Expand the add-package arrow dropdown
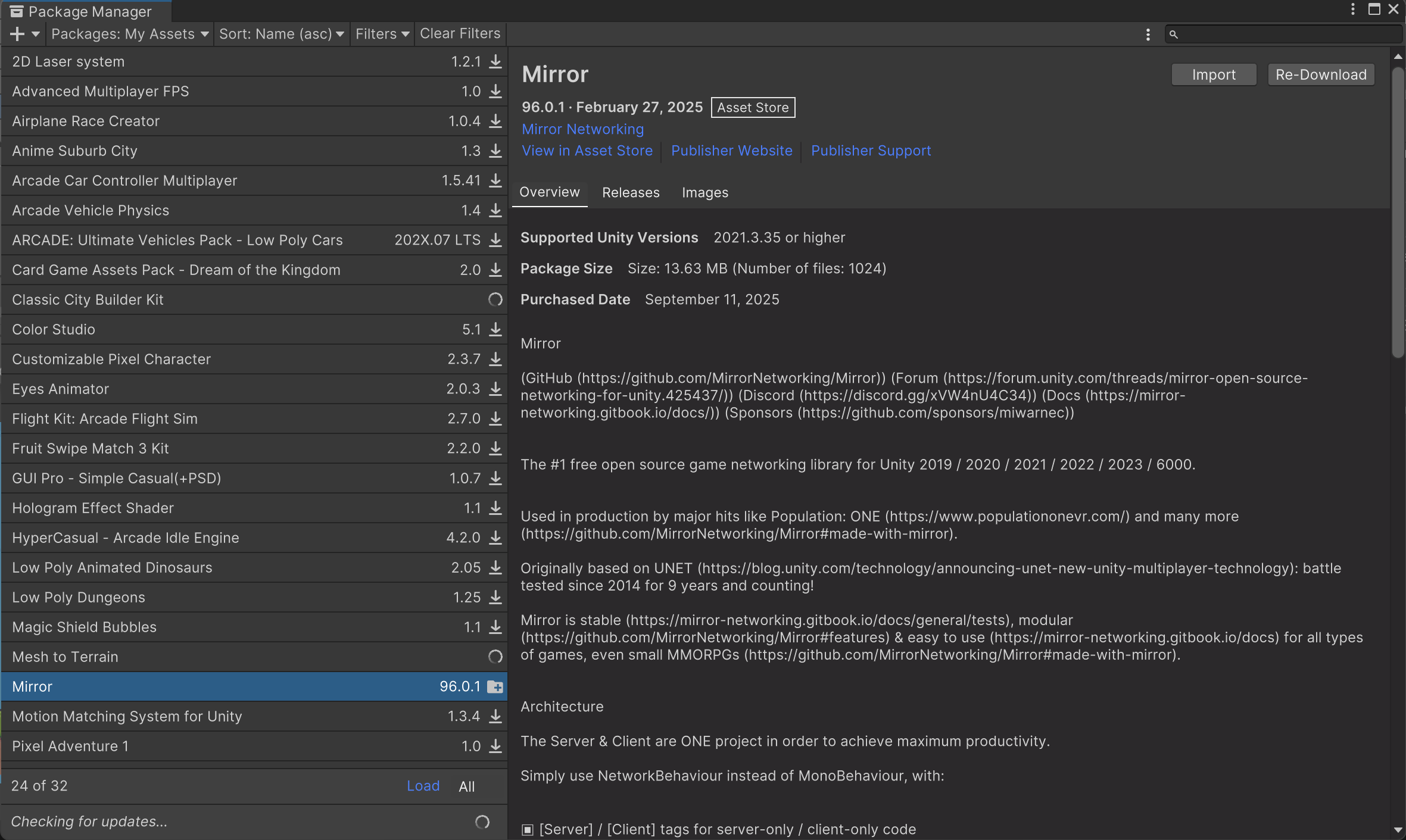 coord(36,34)
